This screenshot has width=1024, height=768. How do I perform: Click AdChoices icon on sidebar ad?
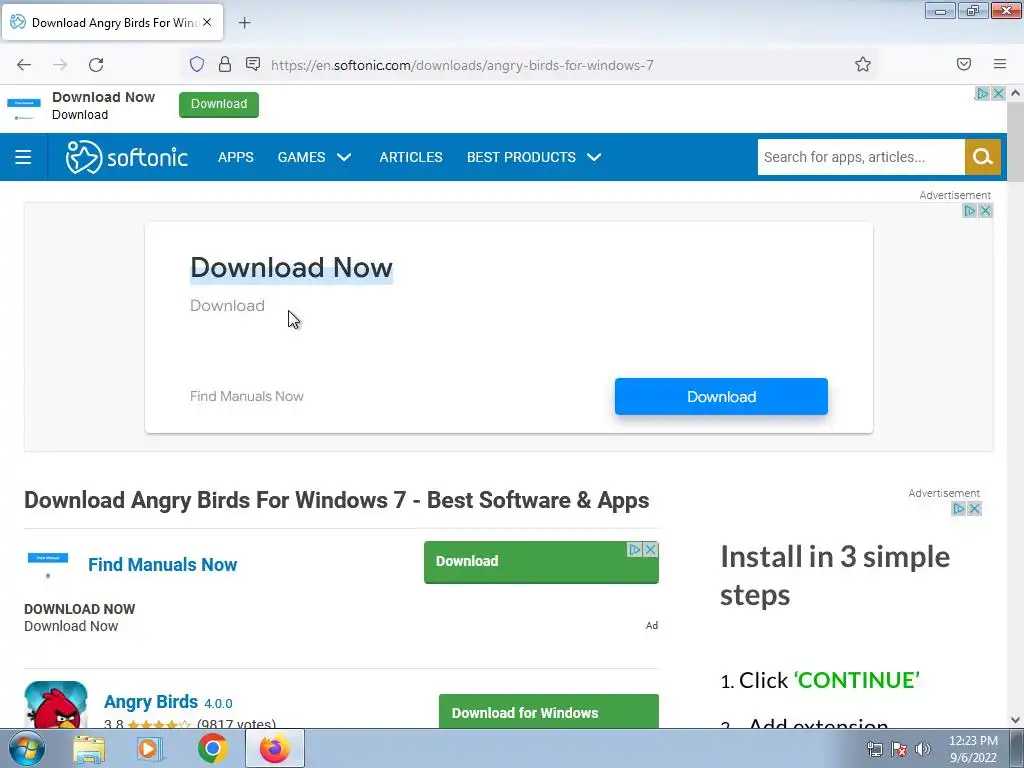pos(959,509)
